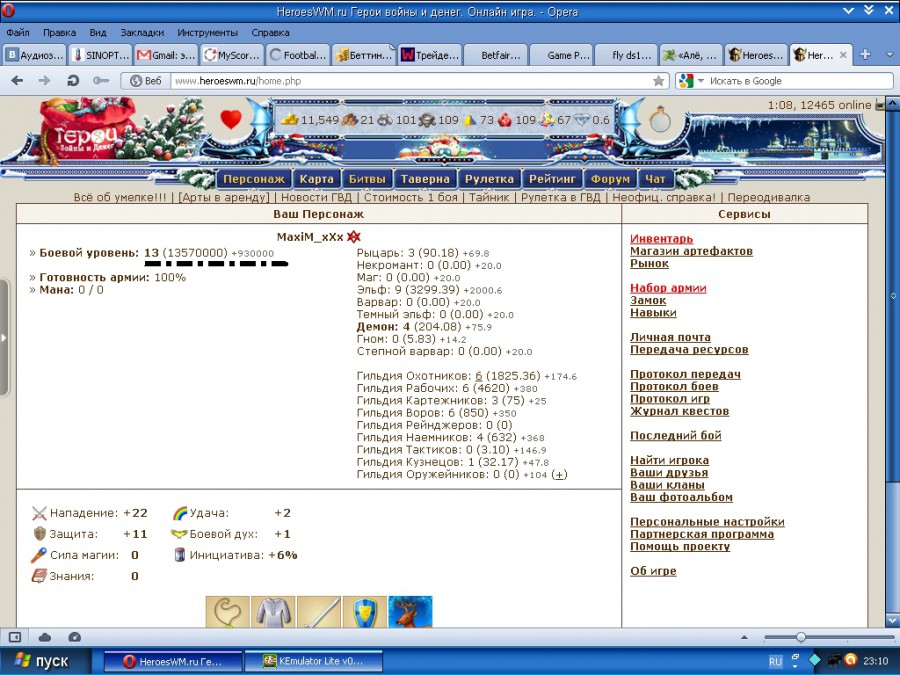Viewport: 900px width, 675px height.
Task: Click the crossed swords Attack icon
Action: [39, 513]
